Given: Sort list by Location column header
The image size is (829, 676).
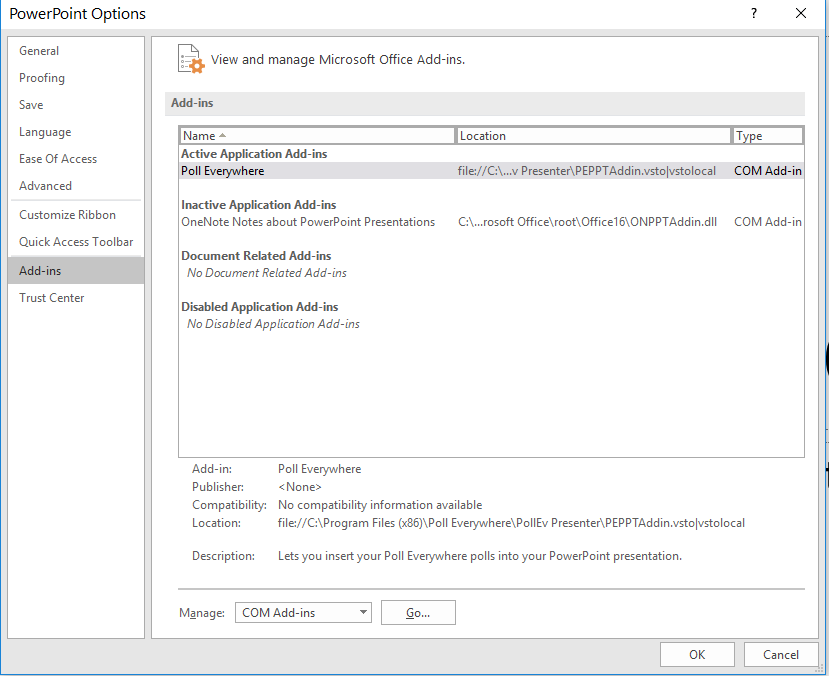Looking at the screenshot, I should pyautogui.click(x=593, y=136).
